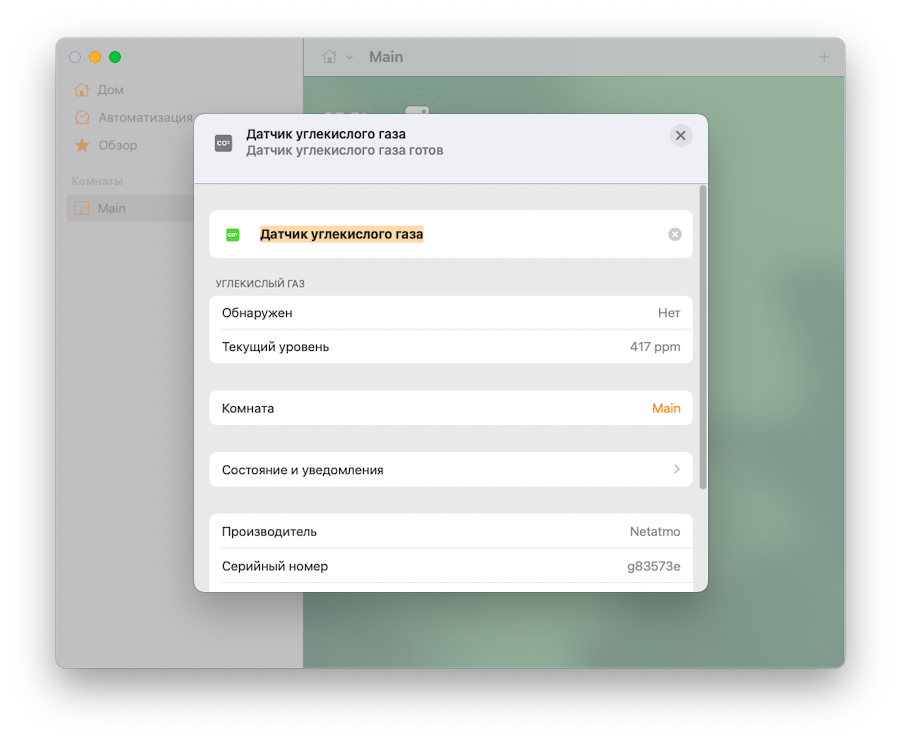The width and height of the screenshot is (901, 742).
Task: Click the Автоматизация clock icon
Action: click(x=82, y=117)
